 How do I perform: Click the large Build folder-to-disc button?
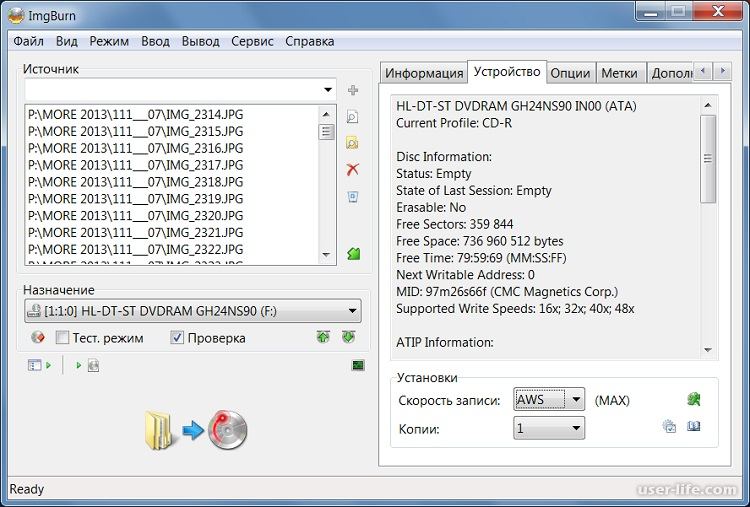pos(196,429)
